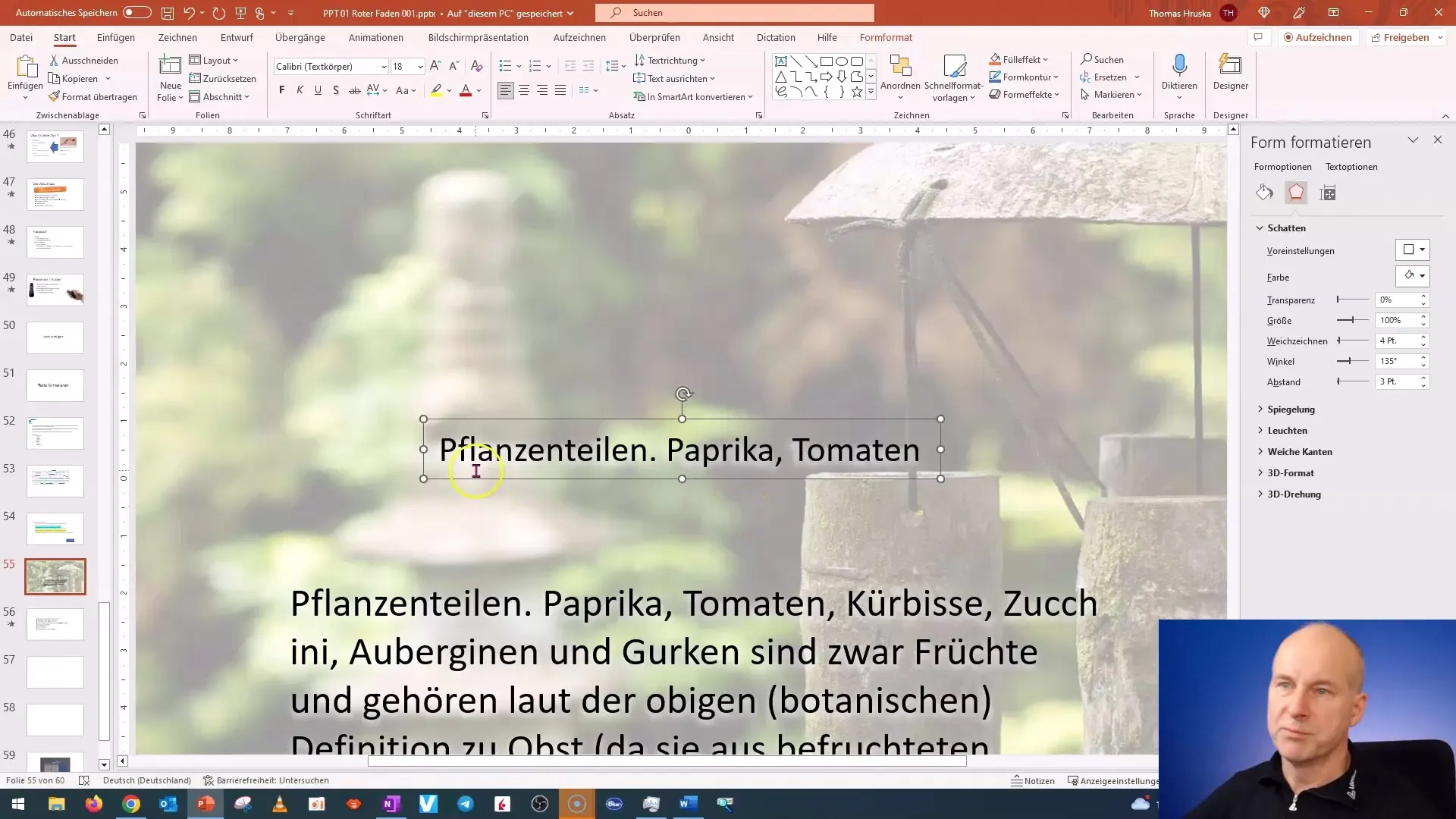Justify the paragraph text
This screenshot has height=819, width=1456.
click(x=560, y=90)
